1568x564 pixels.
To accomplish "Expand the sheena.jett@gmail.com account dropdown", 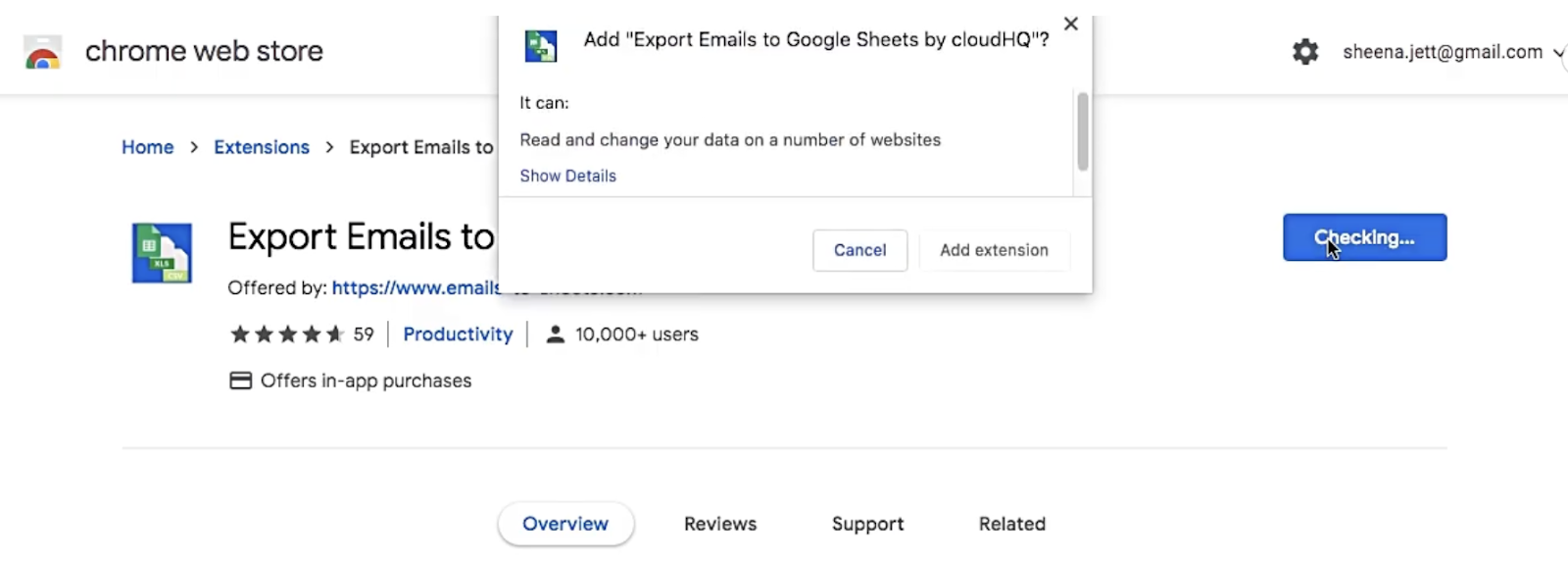I will (x=1558, y=53).
